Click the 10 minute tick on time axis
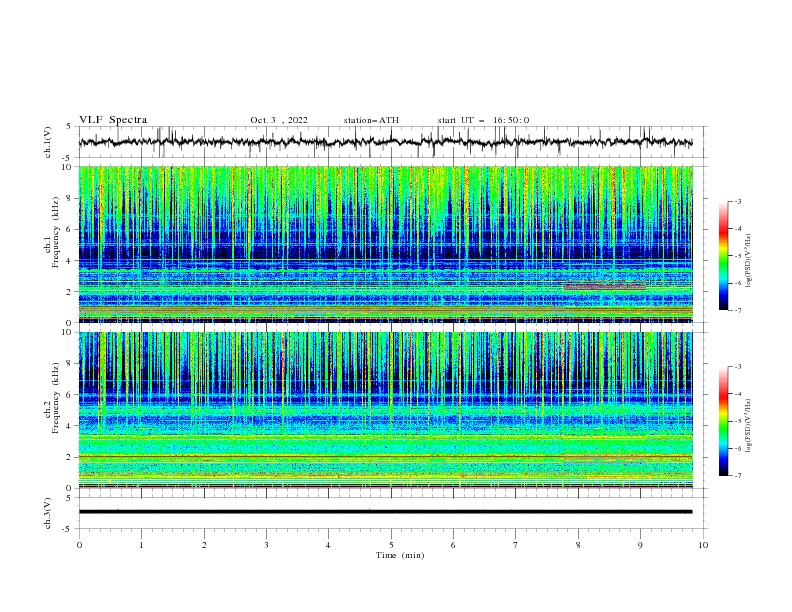This screenshot has width=792, height=612. pos(703,545)
